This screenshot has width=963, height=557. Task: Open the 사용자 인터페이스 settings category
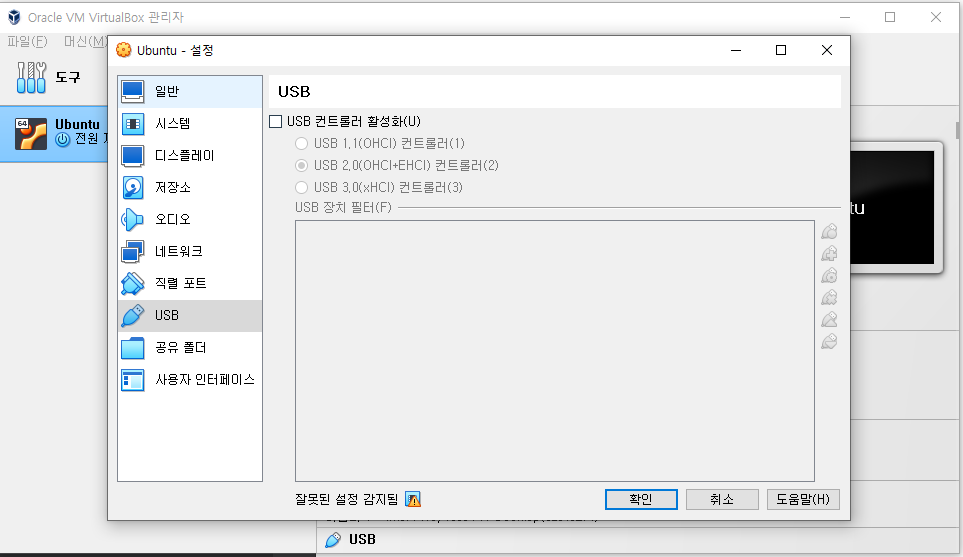(x=190, y=380)
